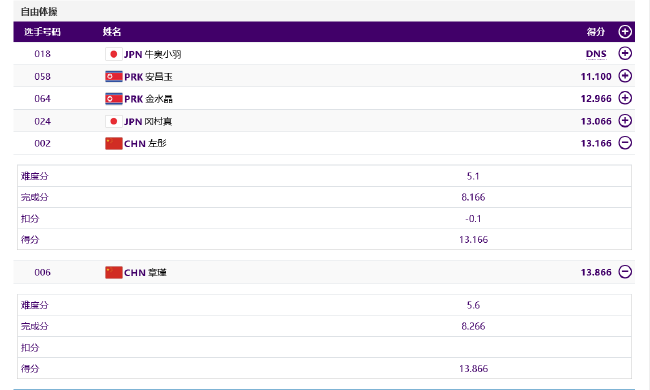Screen dimensions: 650x390
Task: Click China flag icon in row 002
Action: coord(114,143)
